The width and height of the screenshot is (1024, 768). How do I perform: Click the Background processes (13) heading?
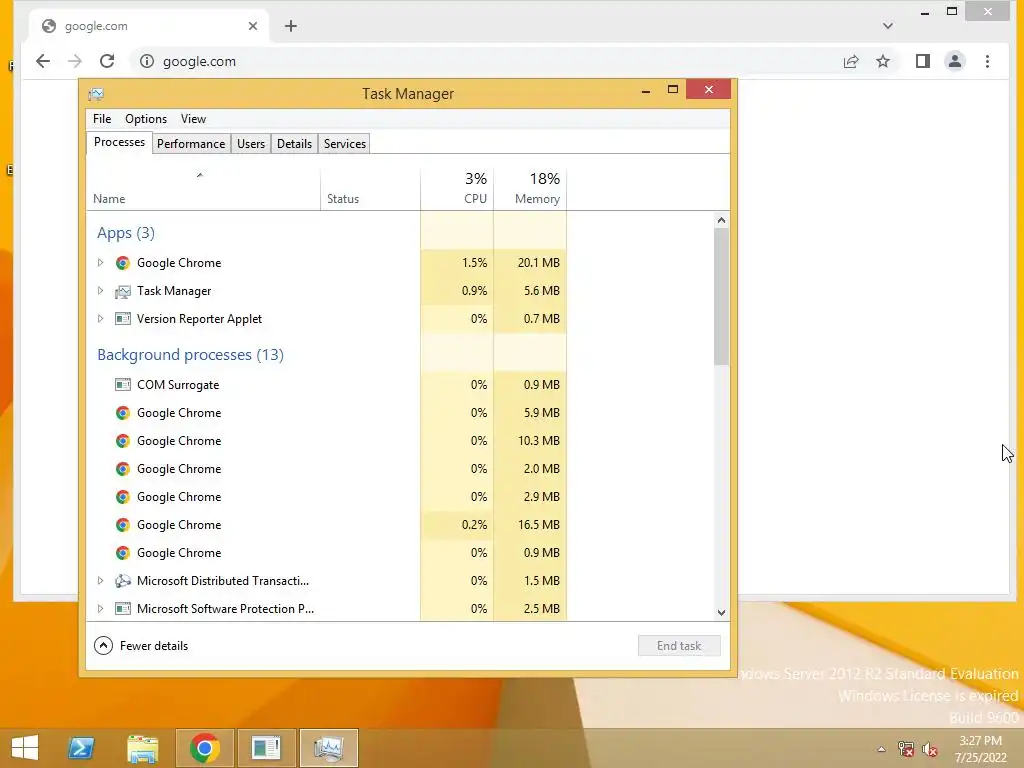[x=191, y=355]
